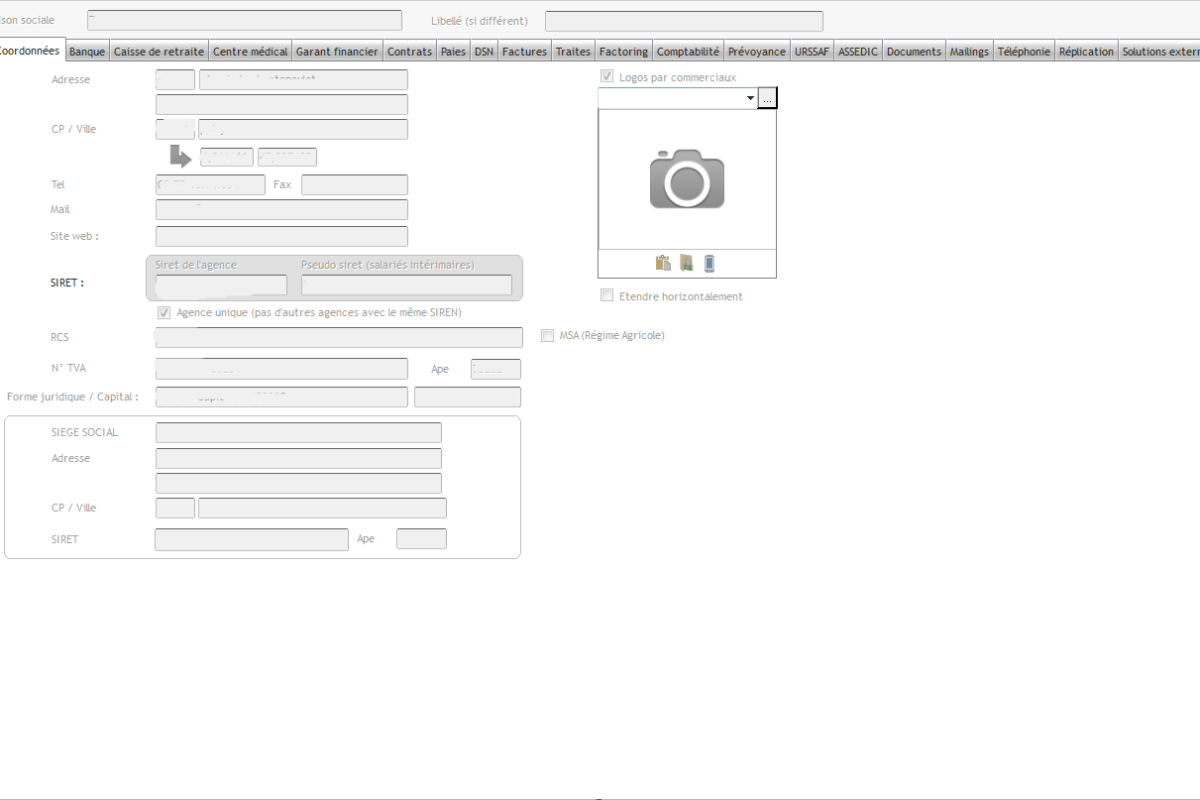Viewport: 1200px width, 800px height.
Task: Select the Comptabilité tab
Action: pos(688,52)
